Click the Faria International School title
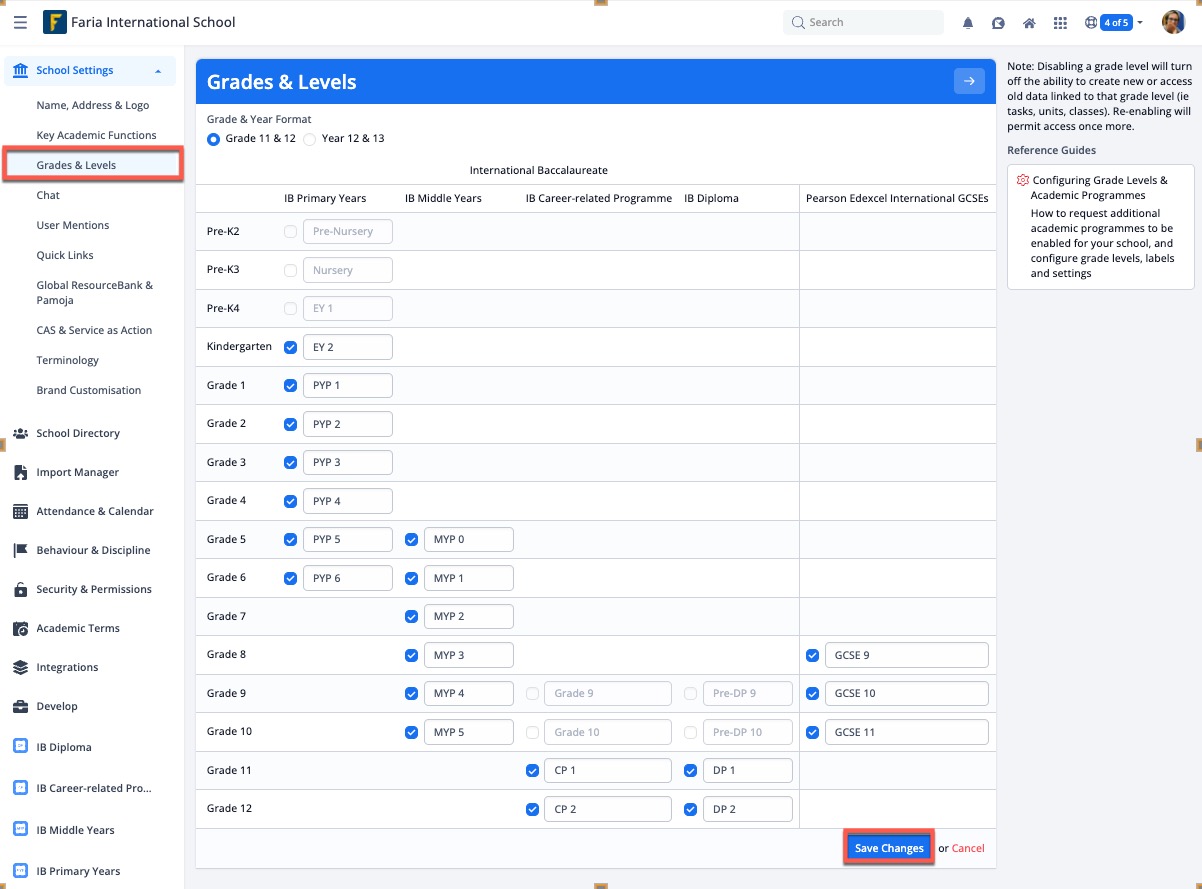The image size is (1202, 889). [154, 22]
